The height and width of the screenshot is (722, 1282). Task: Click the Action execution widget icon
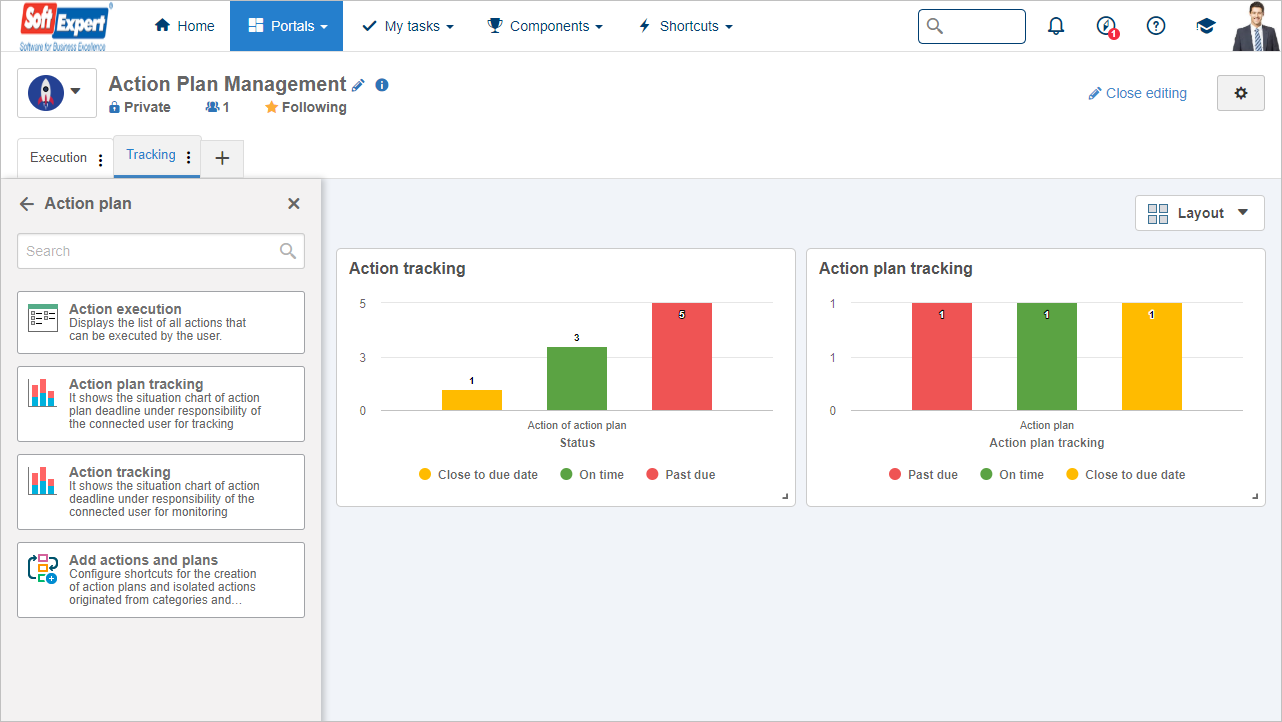43,317
